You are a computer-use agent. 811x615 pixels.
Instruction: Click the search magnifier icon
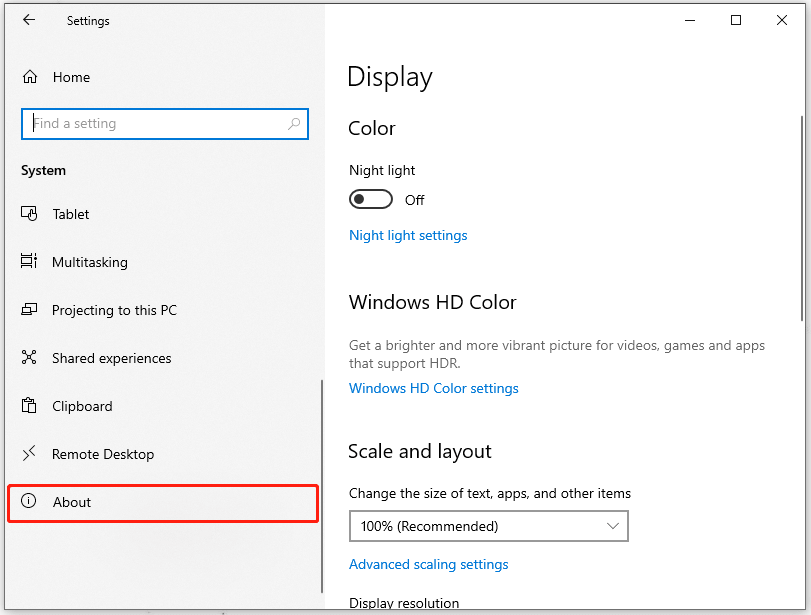pyautogui.click(x=294, y=124)
